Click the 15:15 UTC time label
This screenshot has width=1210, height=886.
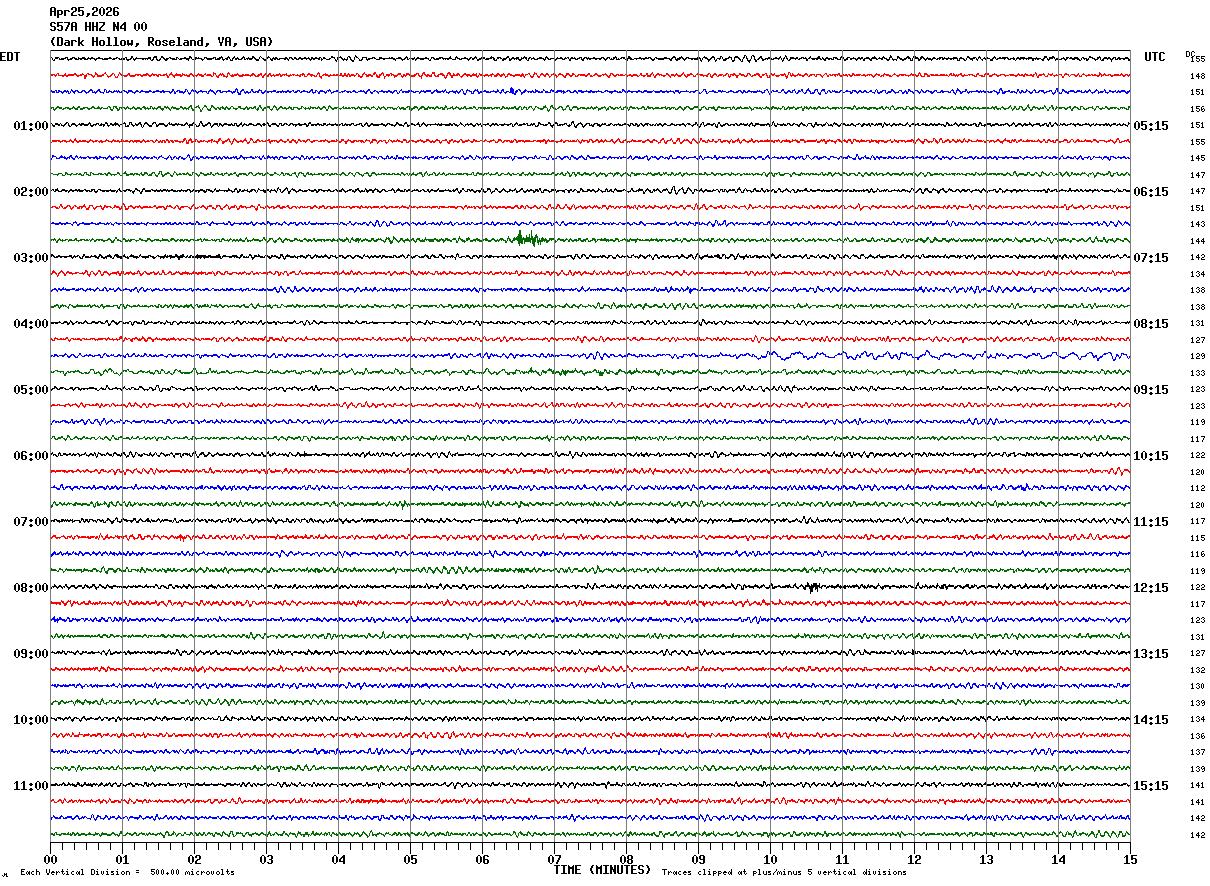click(x=1151, y=786)
